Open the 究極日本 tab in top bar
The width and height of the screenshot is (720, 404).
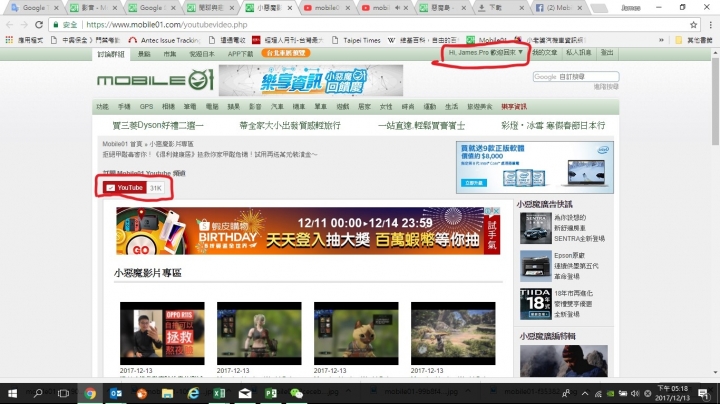click(202, 54)
